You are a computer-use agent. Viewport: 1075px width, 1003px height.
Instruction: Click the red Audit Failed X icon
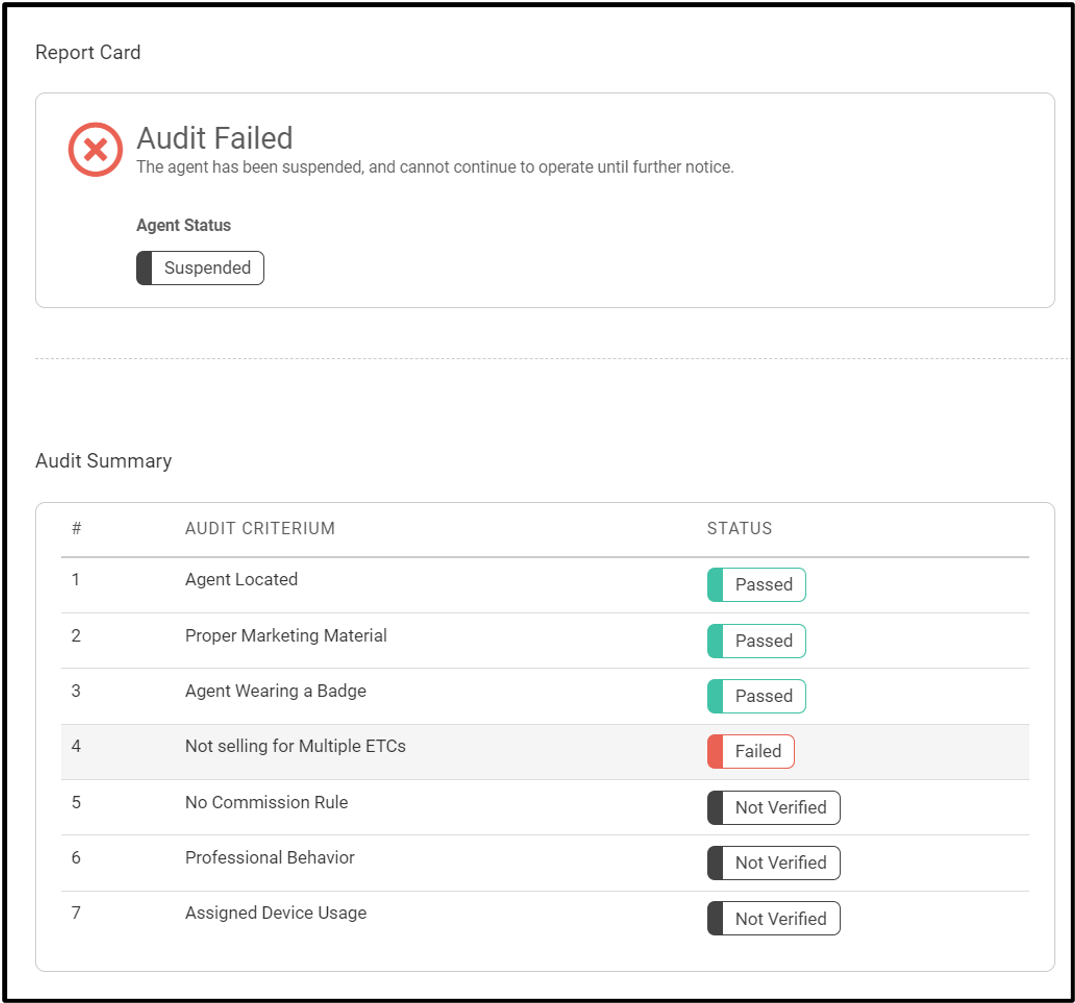(x=95, y=149)
